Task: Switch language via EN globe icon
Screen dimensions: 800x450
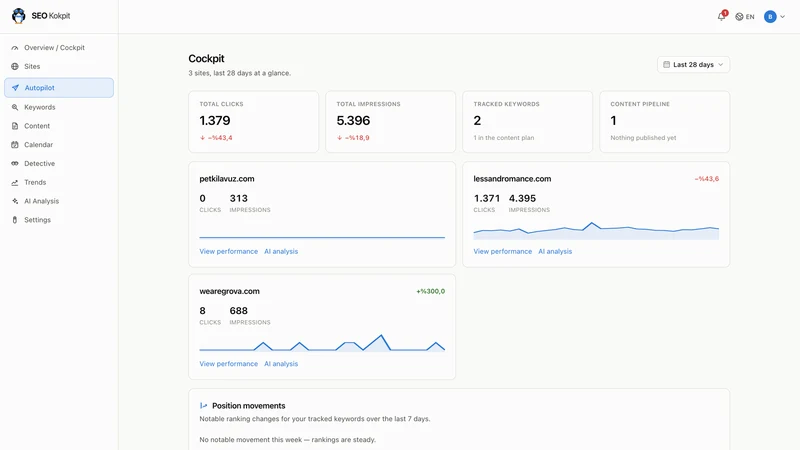Action: pos(744,17)
